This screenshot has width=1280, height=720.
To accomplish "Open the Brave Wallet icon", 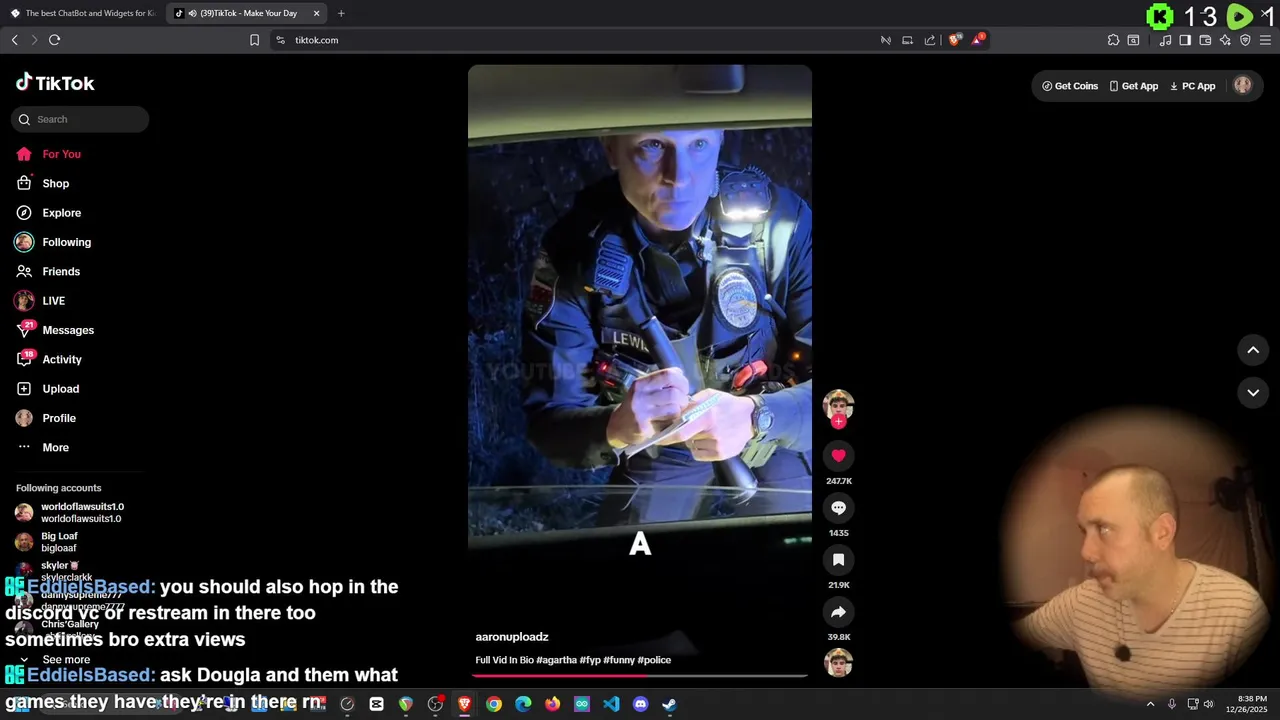I will [1205, 40].
